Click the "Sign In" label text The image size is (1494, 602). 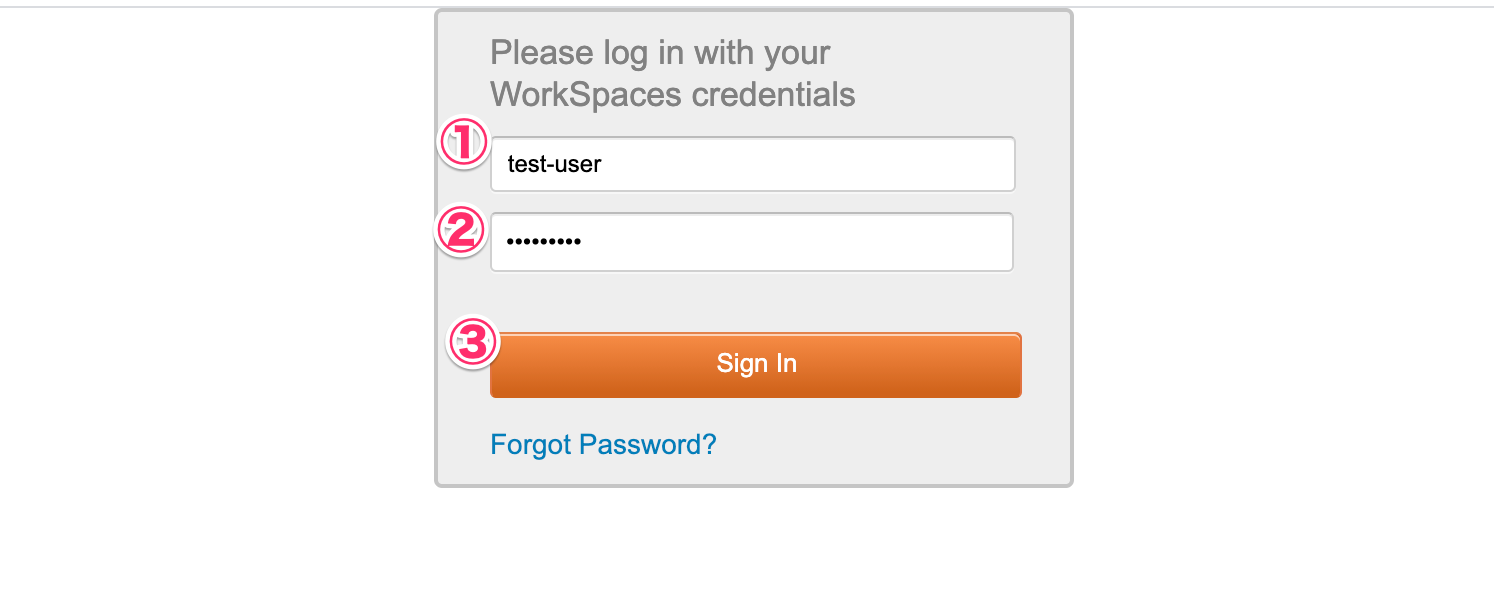pyautogui.click(x=756, y=363)
